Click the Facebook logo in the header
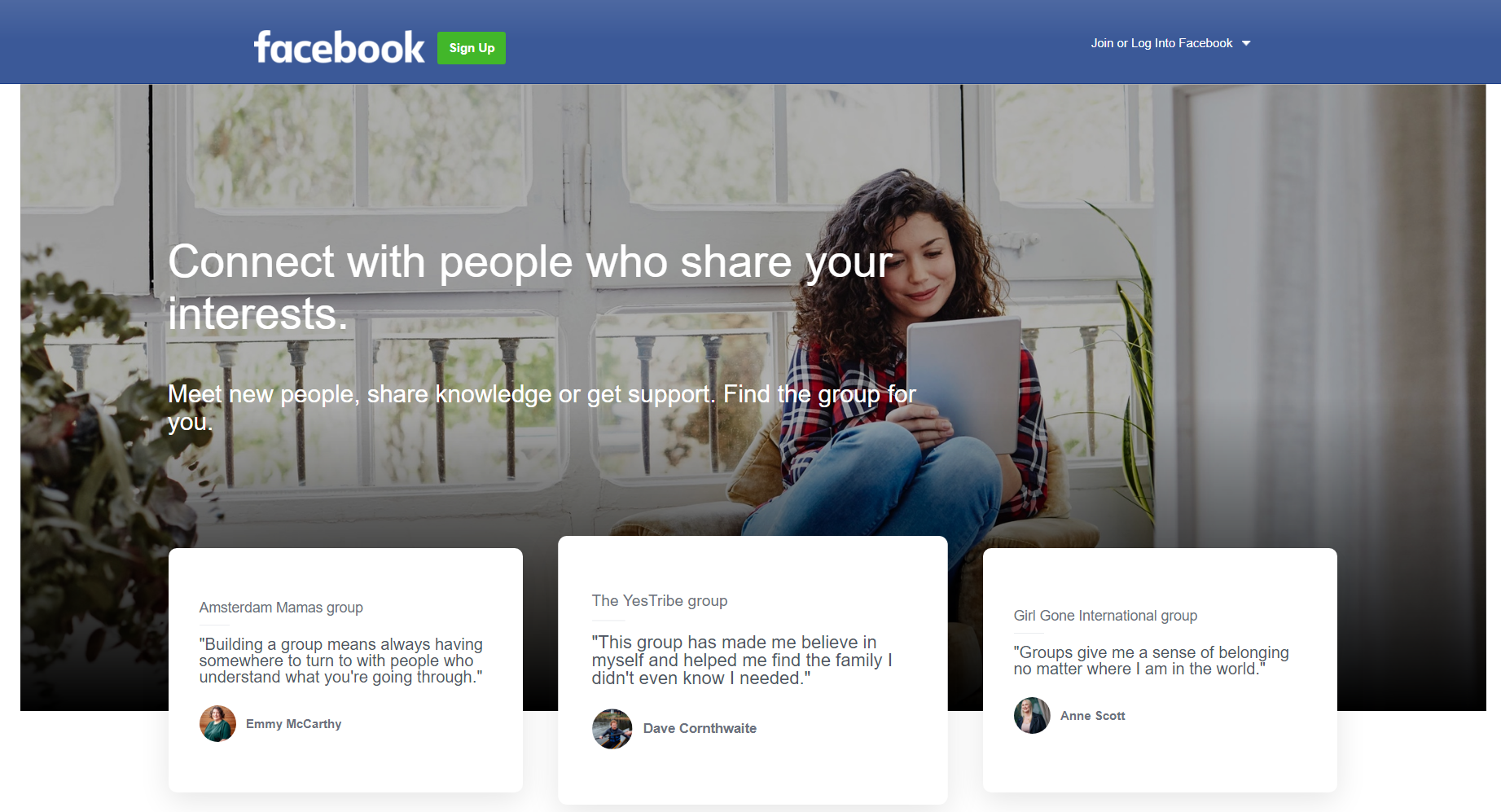This screenshot has width=1501, height=812. (339, 47)
